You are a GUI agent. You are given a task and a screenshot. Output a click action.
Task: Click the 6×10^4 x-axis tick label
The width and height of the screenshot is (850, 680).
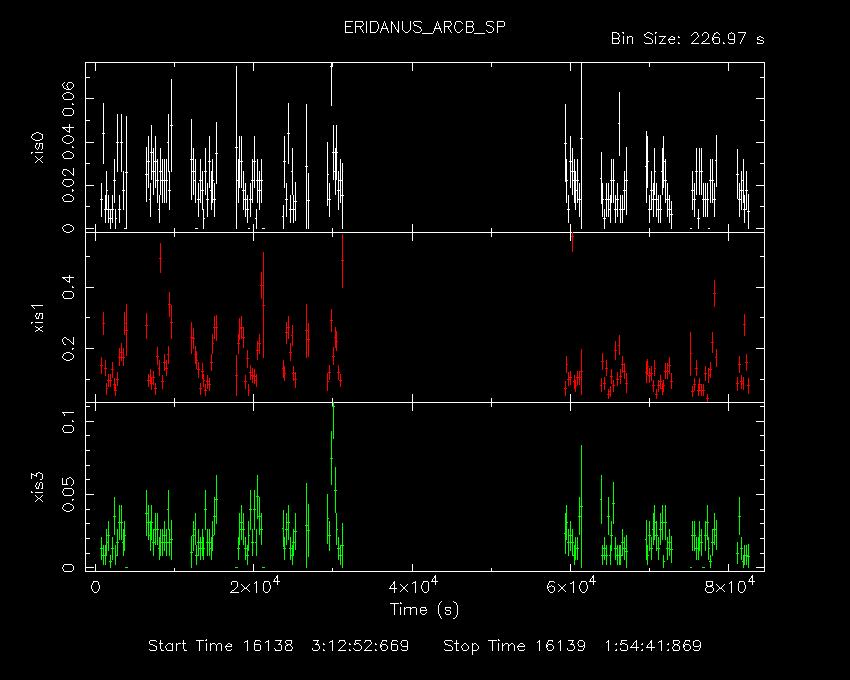pyautogui.click(x=571, y=586)
